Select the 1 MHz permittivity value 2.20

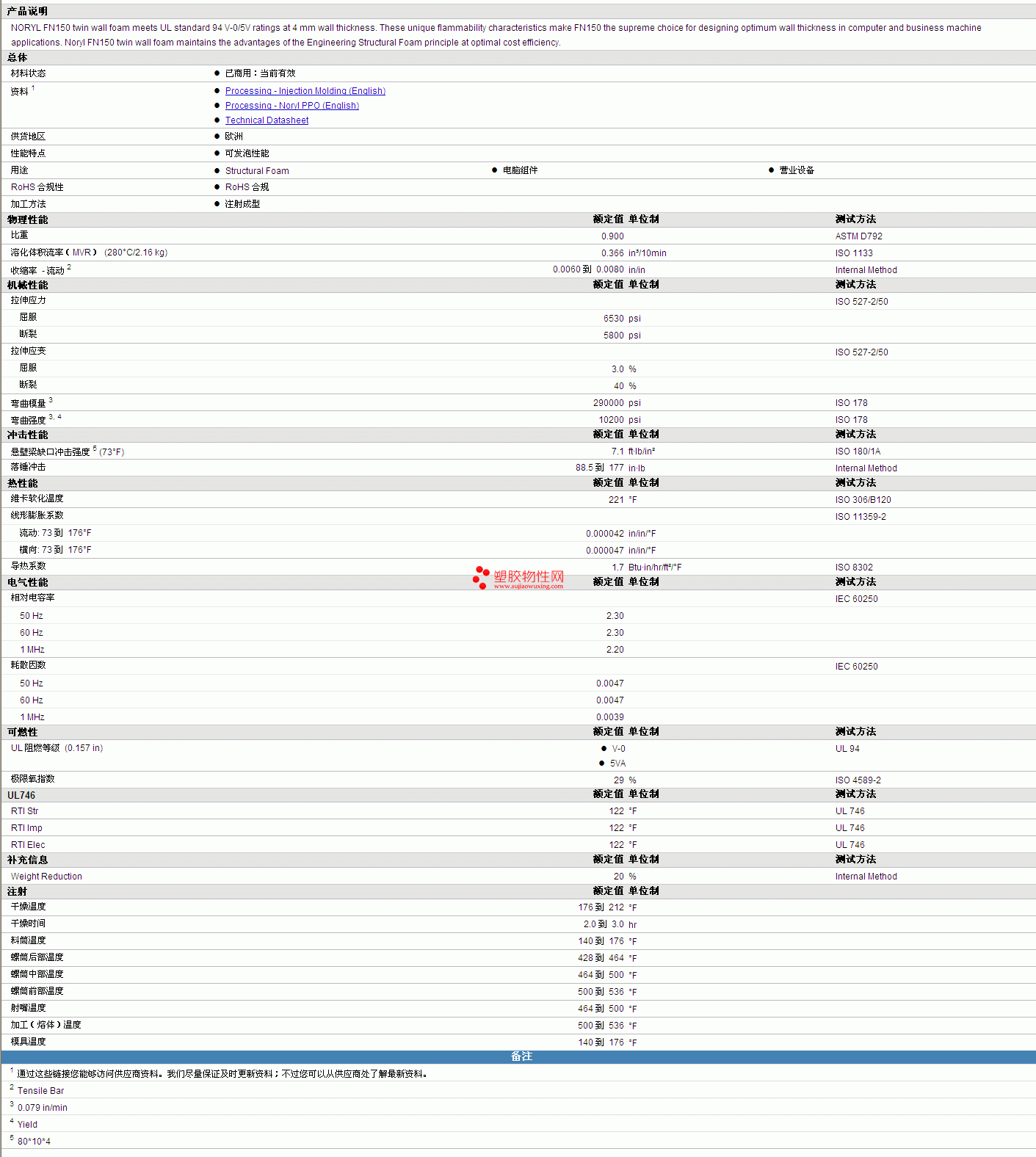(615, 650)
